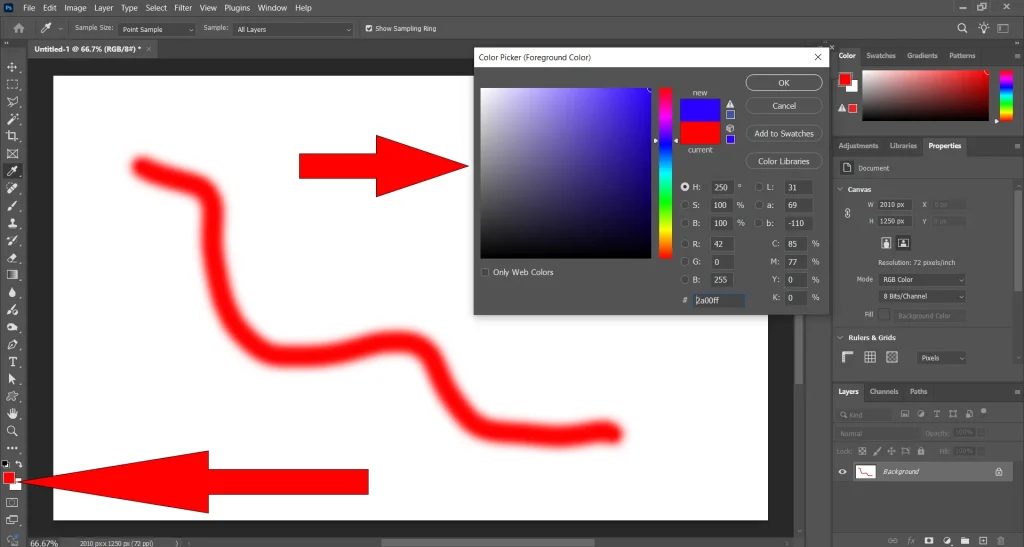Select the Blur tool

12,292
